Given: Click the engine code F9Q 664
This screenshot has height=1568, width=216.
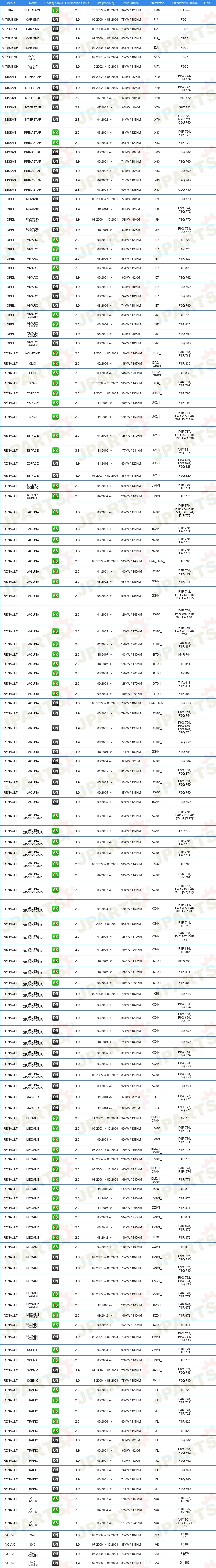Looking at the screenshot, I should pyautogui.click(x=184, y=761).
